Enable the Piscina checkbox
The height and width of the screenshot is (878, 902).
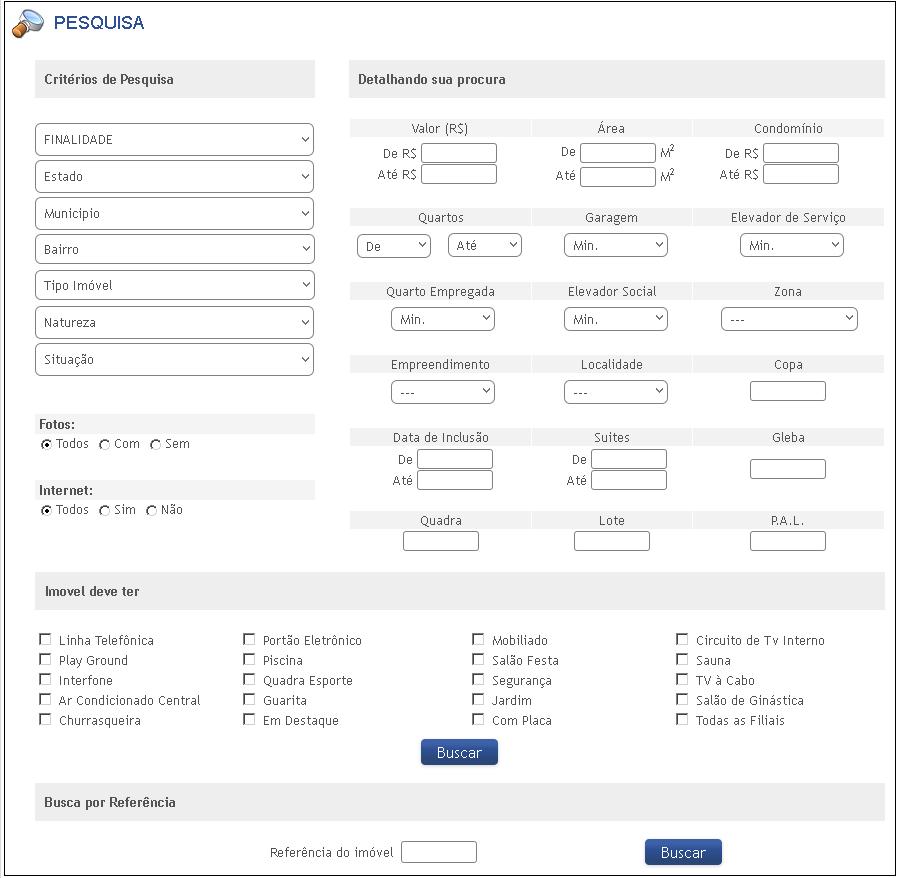click(250, 660)
